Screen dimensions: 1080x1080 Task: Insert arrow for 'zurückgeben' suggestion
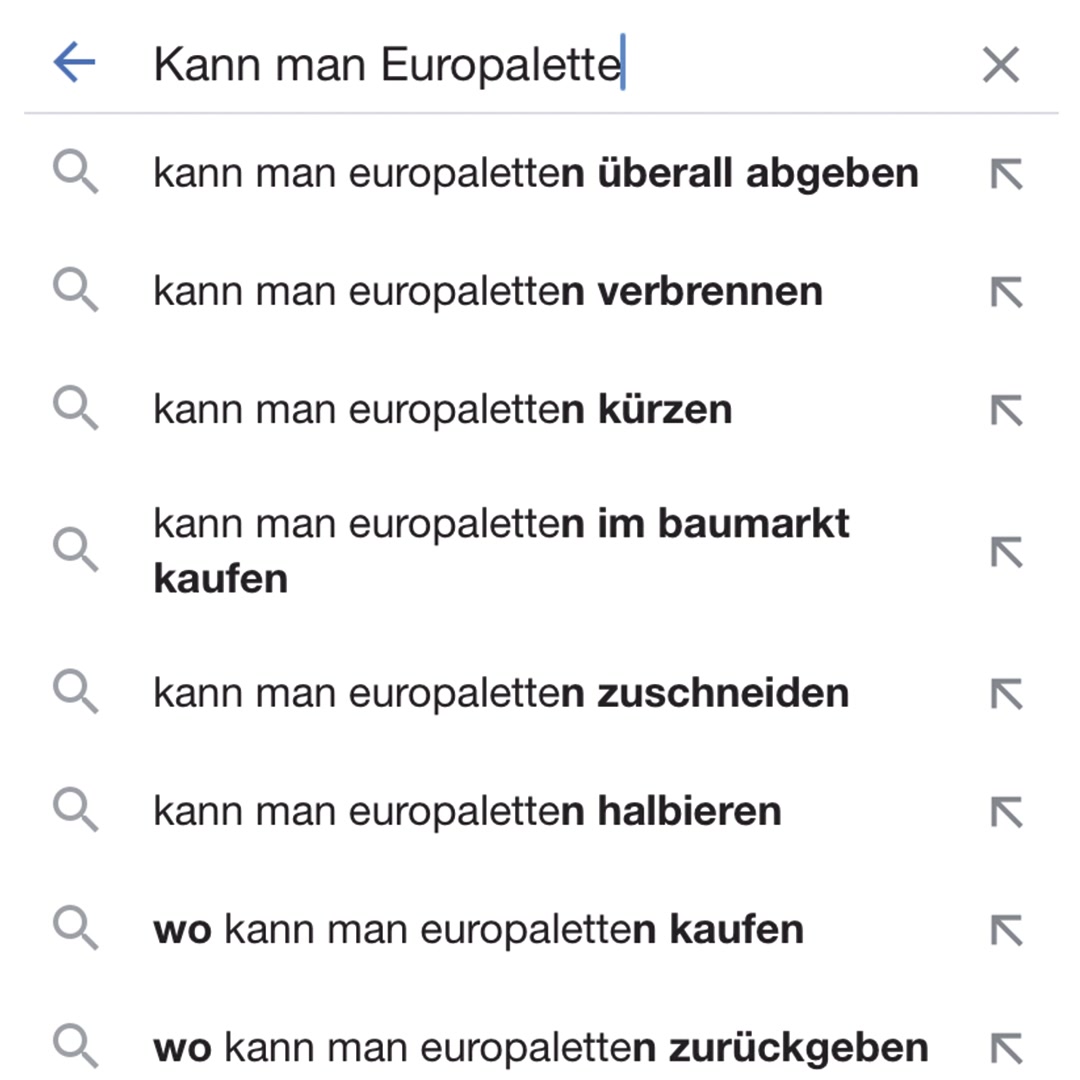1006,1049
